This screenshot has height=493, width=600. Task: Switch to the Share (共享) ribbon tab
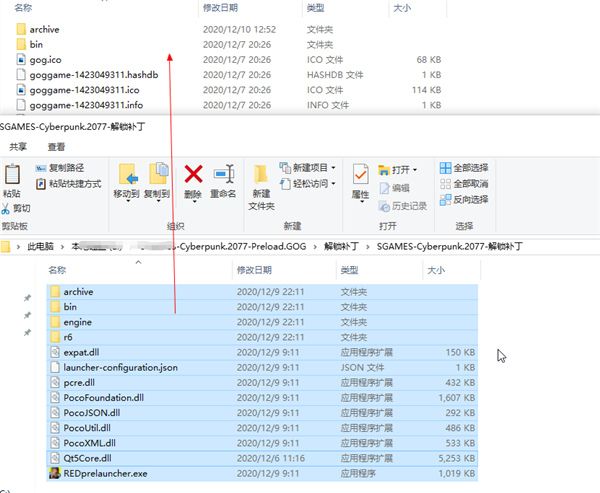(18, 146)
